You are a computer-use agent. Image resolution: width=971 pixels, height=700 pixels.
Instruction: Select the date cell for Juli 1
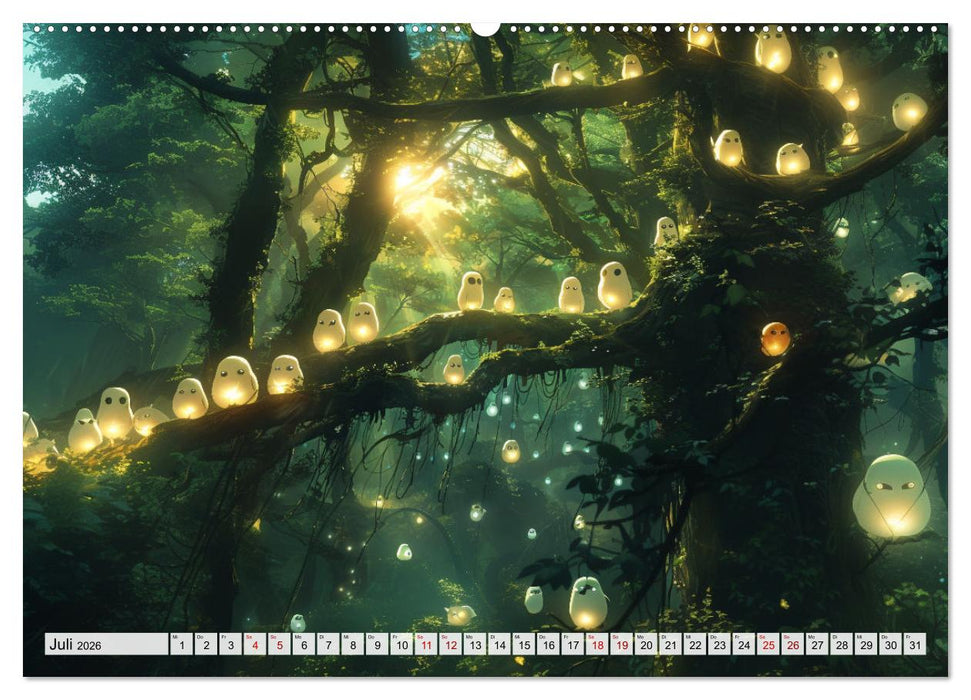181,646
